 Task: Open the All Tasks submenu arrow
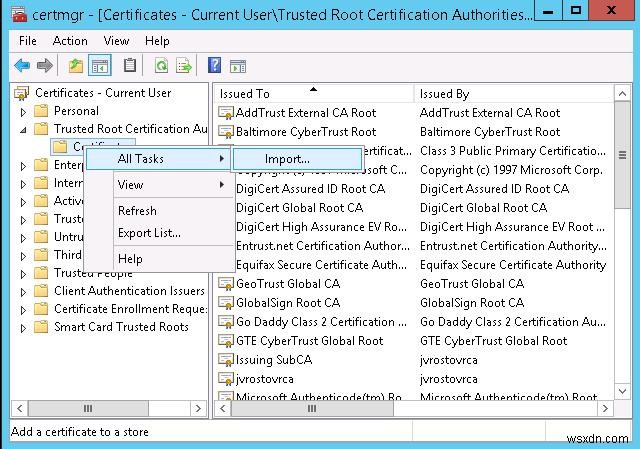(222, 158)
